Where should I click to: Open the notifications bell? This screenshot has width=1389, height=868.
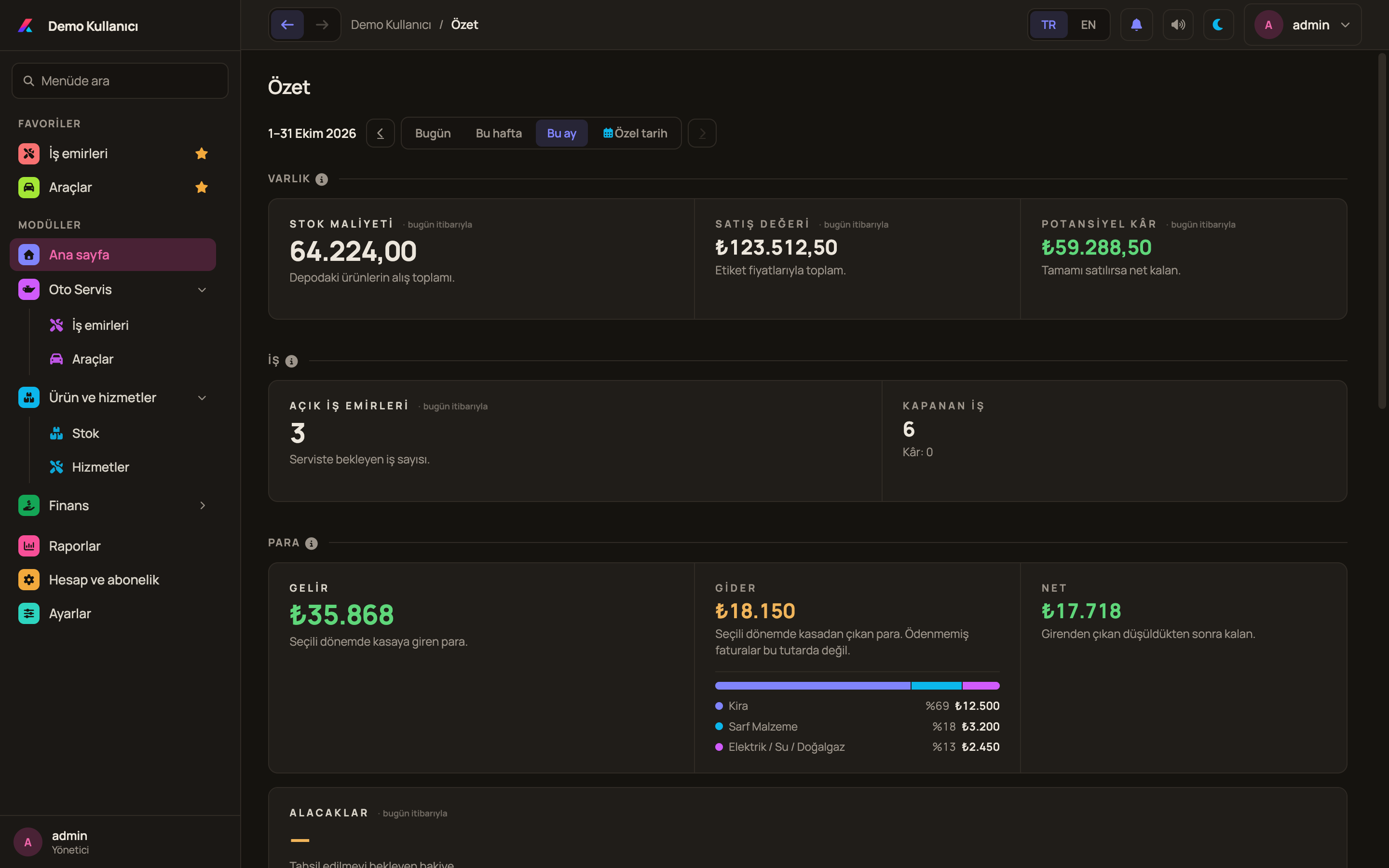coord(1136,25)
